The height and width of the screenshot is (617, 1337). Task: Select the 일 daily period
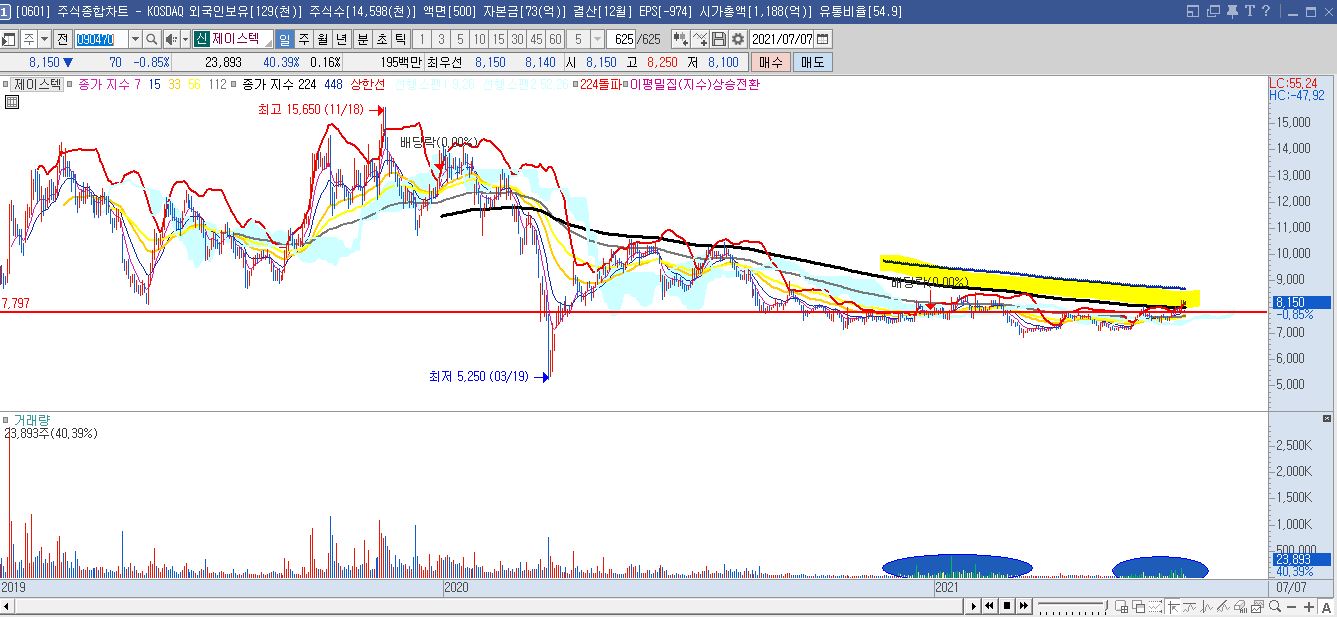(284, 39)
